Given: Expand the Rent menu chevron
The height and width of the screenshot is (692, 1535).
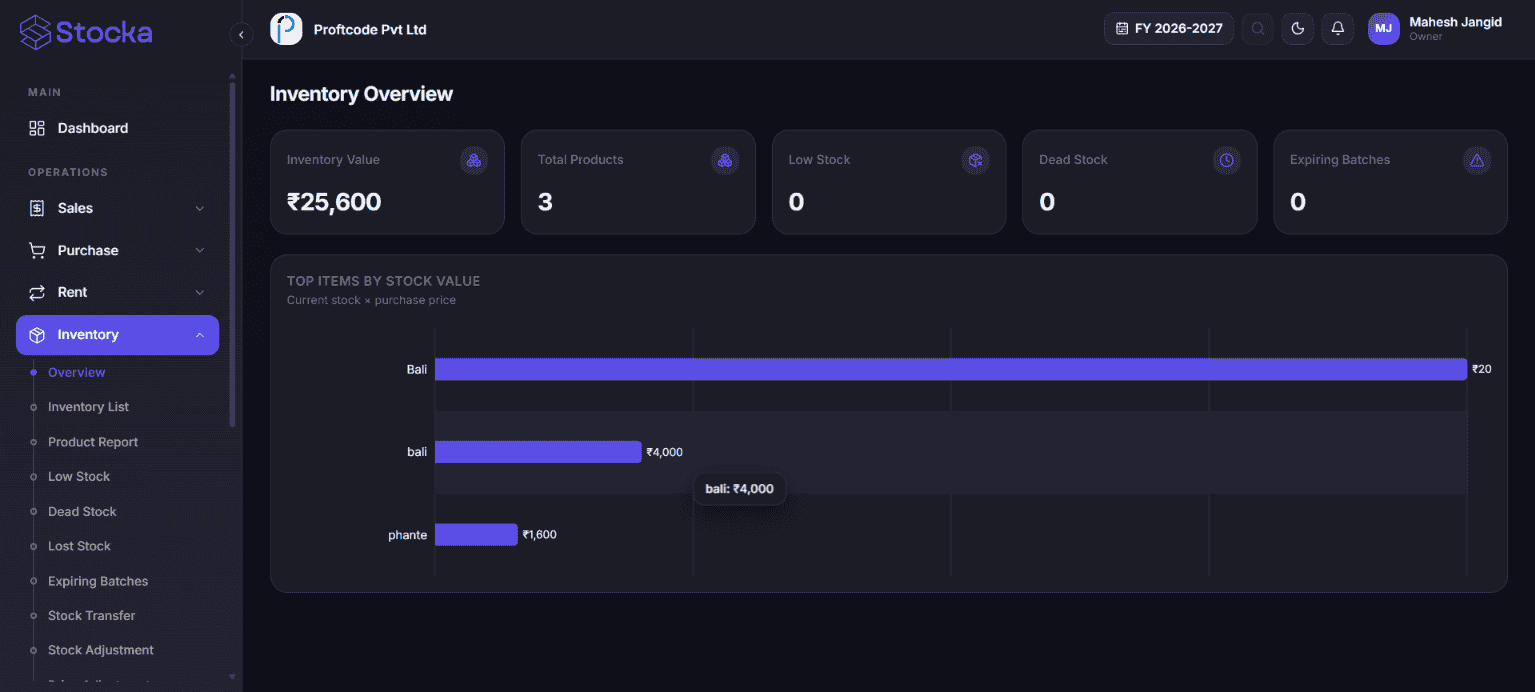Looking at the screenshot, I should [200, 292].
